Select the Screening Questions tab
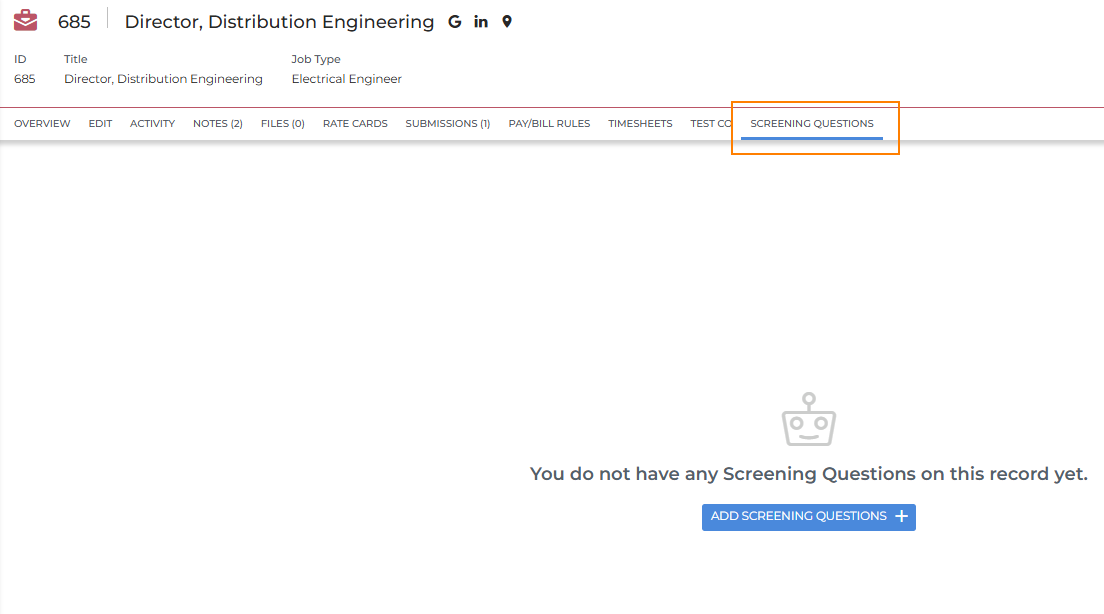 coord(812,123)
